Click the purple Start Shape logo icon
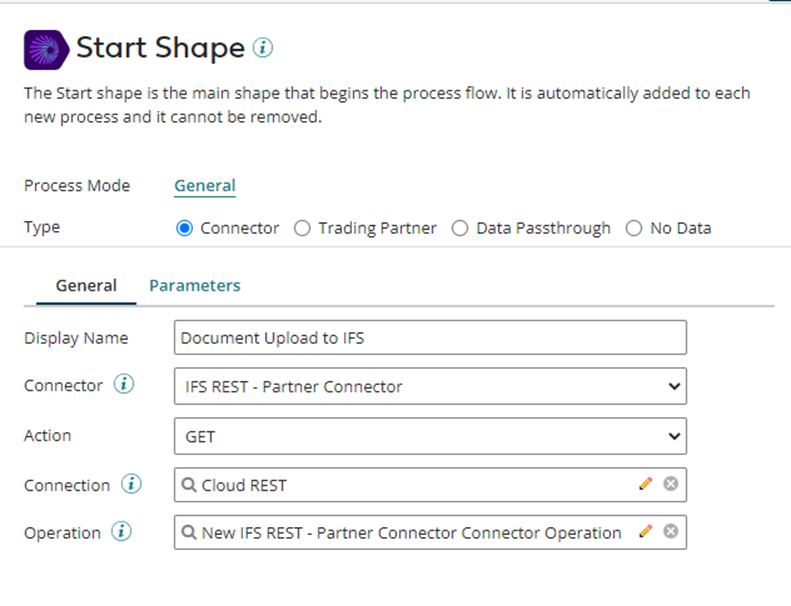Image resolution: width=791 pixels, height=606 pixels. tap(46, 49)
